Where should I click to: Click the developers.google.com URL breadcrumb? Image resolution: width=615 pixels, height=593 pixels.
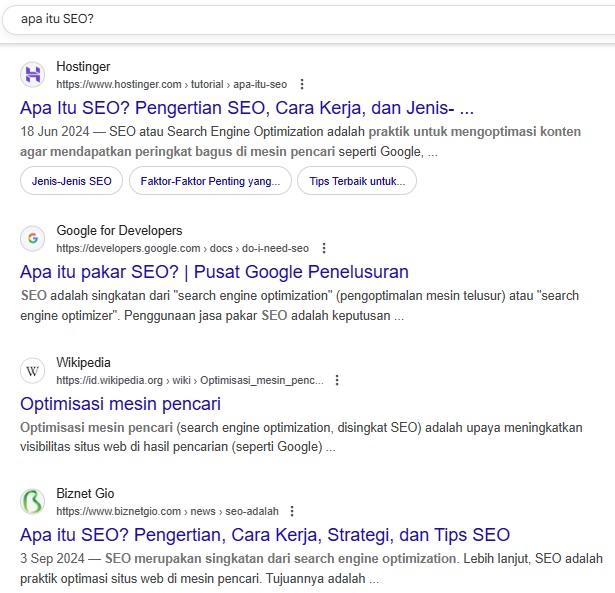pyautogui.click(x=182, y=248)
